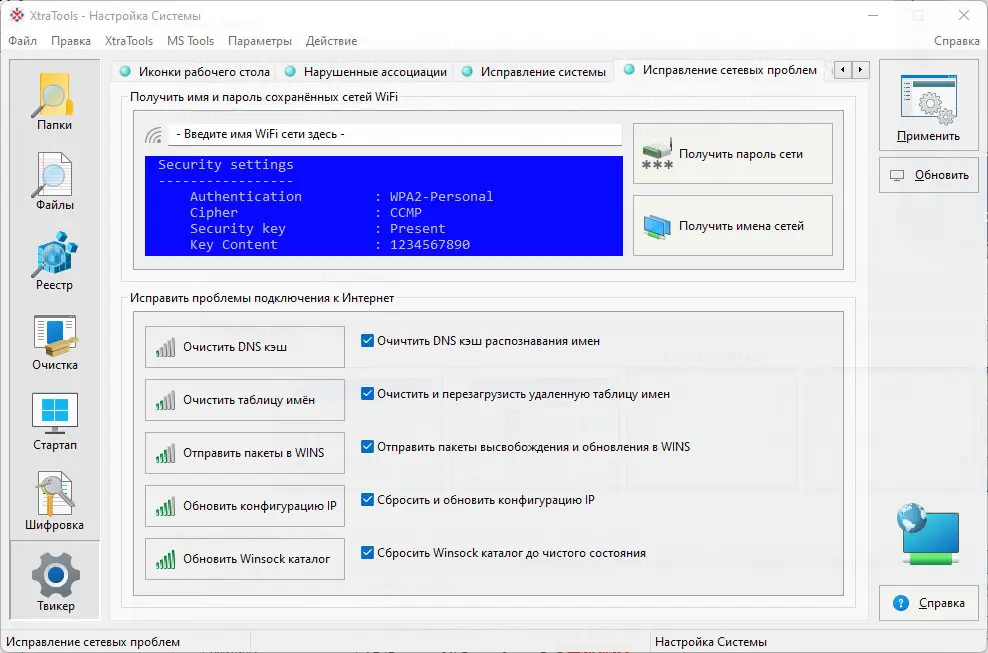The image size is (988, 653).
Task: Click the XtraTools app logo icon
Action: click(x=16, y=15)
